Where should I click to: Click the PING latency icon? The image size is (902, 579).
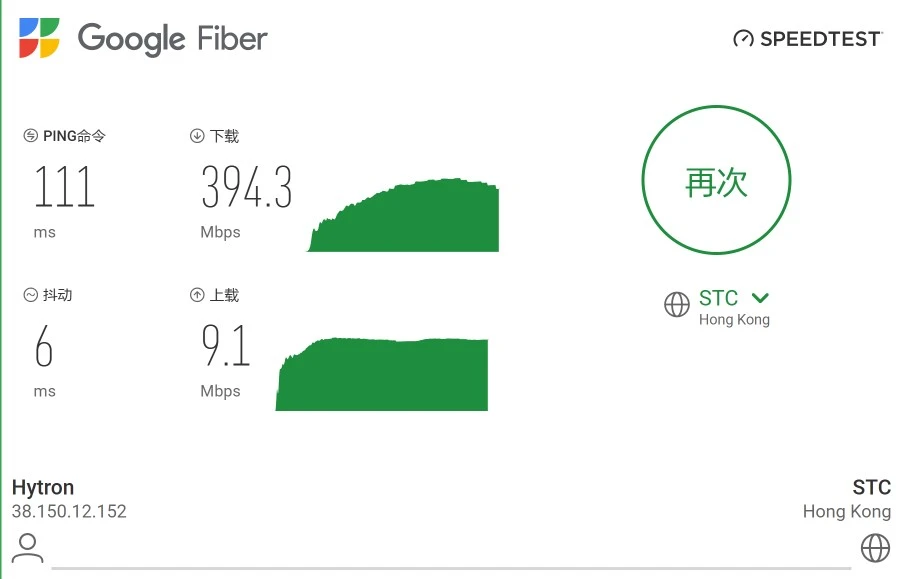(31, 136)
